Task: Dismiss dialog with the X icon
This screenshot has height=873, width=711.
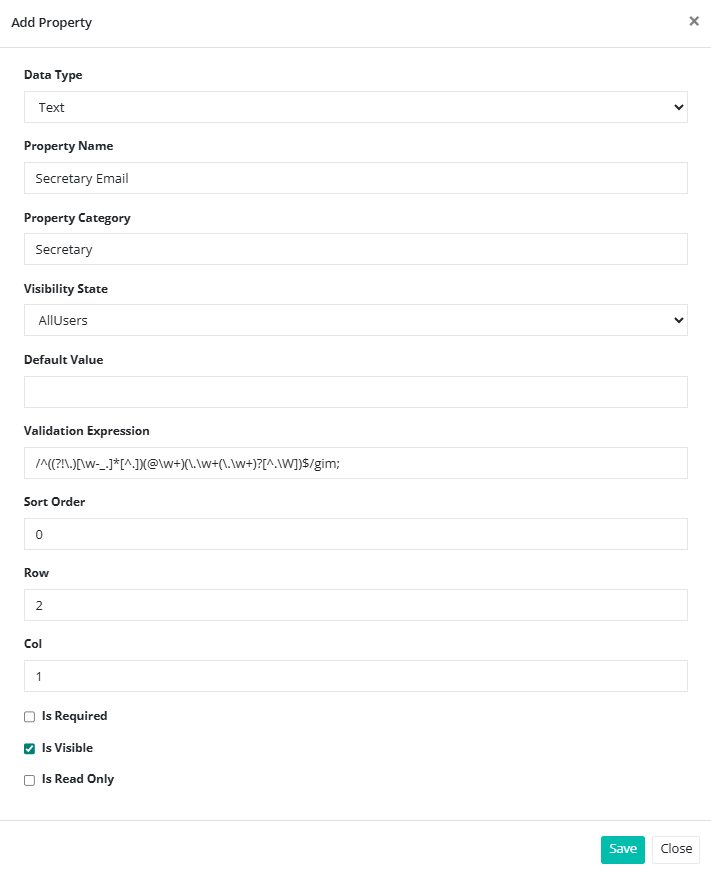Action: (694, 21)
